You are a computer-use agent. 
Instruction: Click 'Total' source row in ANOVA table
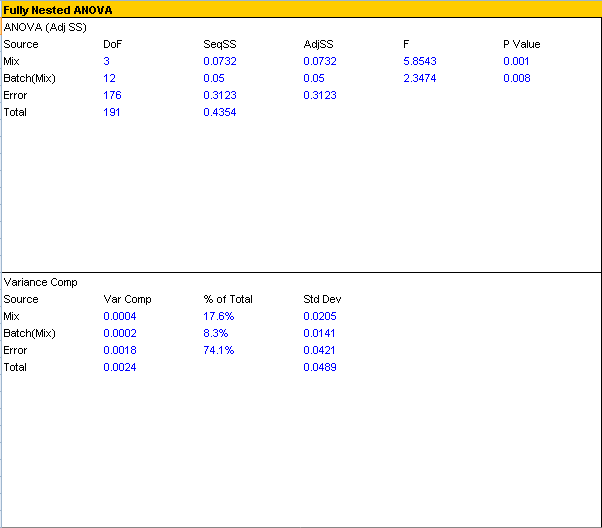pyautogui.click(x=15, y=112)
